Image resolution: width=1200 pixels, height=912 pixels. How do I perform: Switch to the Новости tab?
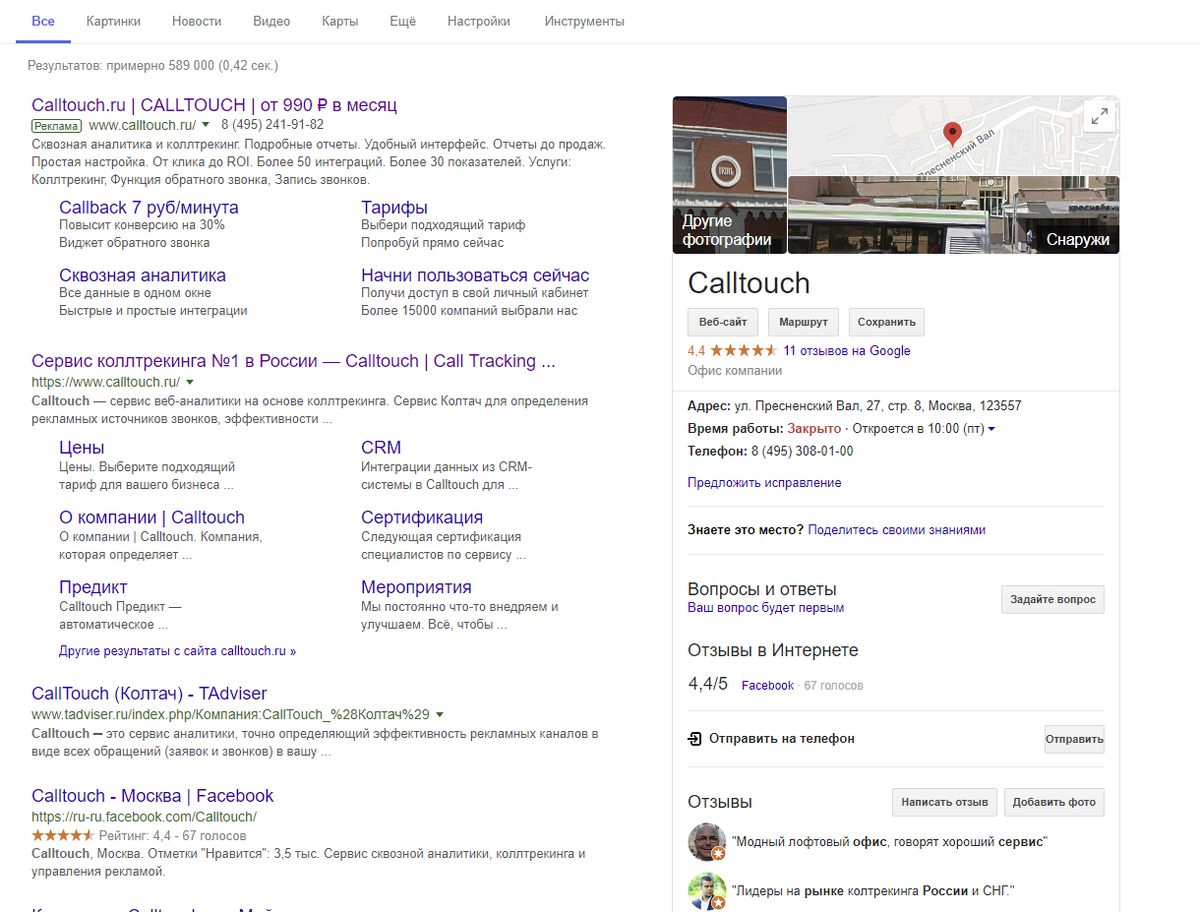pos(197,21)
